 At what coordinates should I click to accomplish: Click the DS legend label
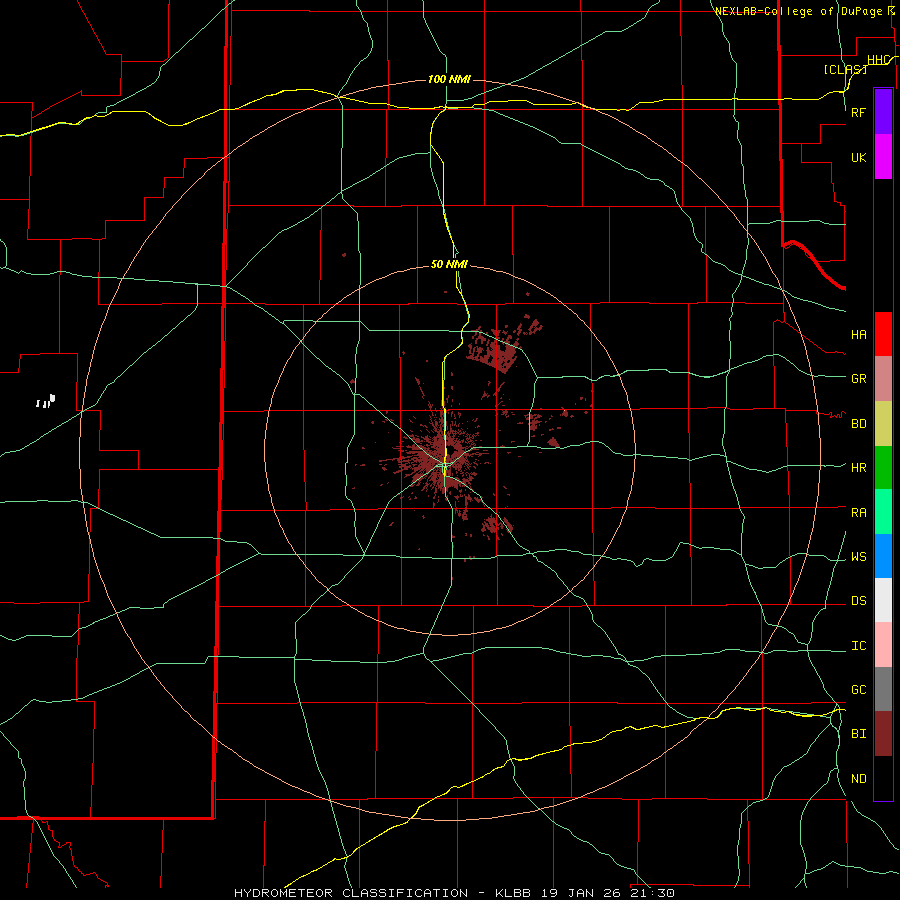pyautogui.click(x=858, y=601)
